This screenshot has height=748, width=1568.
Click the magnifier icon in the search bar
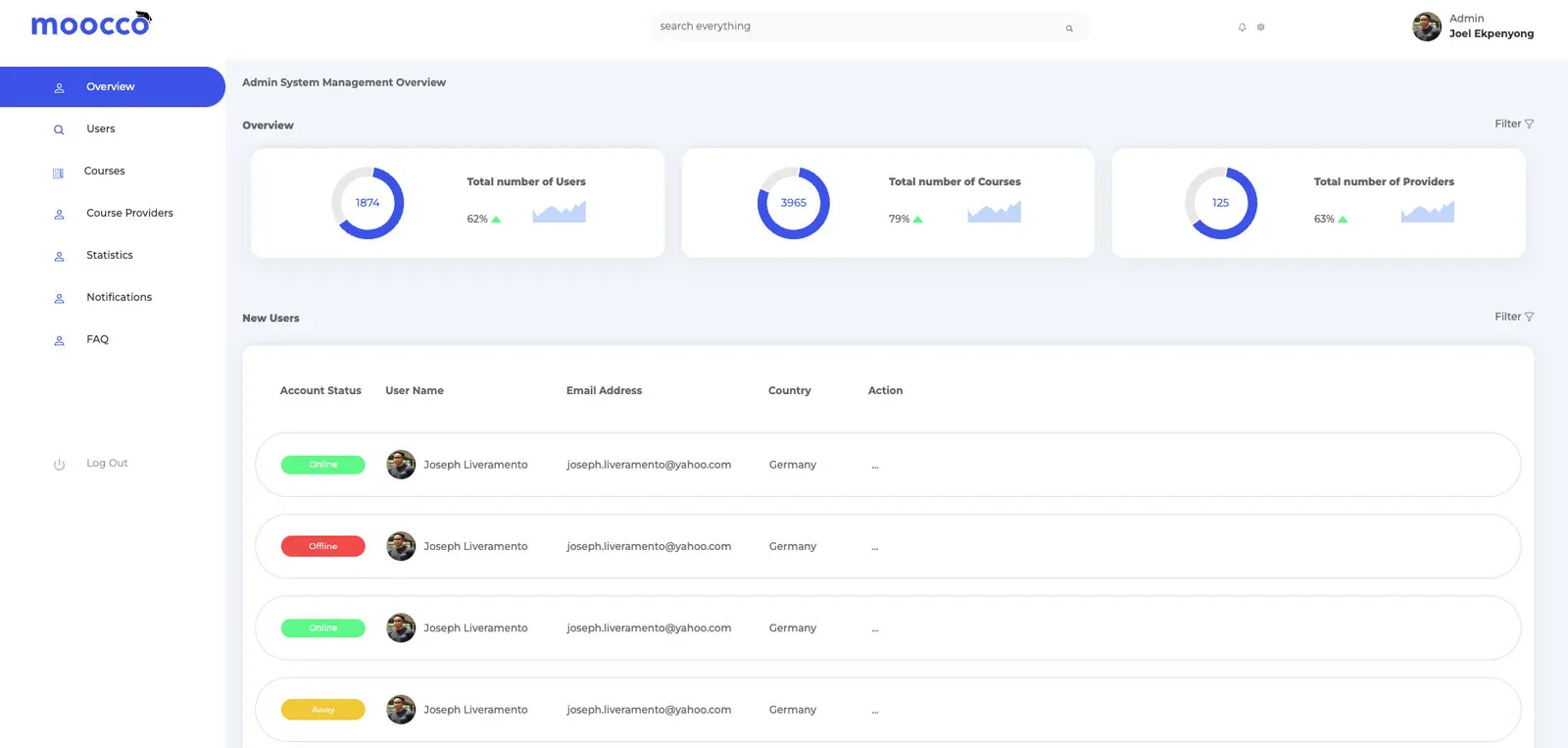pyautogui.click(x=1069, y=28)
